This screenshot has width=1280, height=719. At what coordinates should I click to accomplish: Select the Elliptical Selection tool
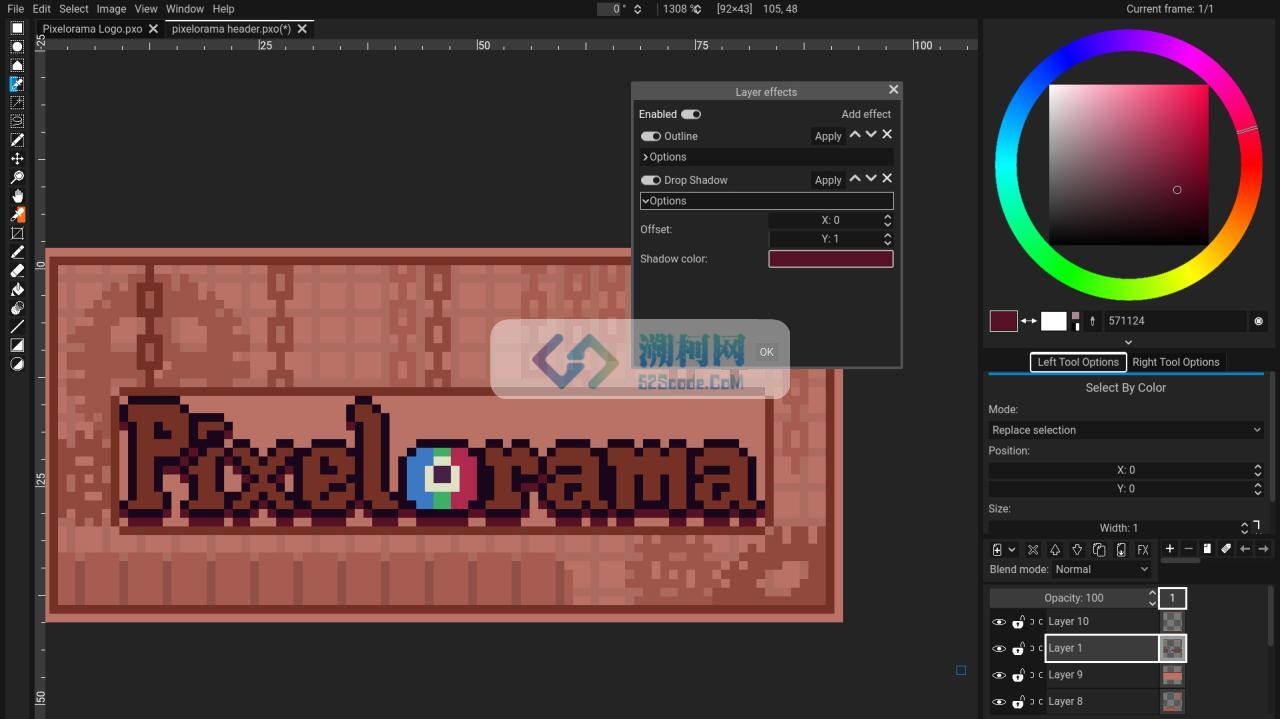17,47
